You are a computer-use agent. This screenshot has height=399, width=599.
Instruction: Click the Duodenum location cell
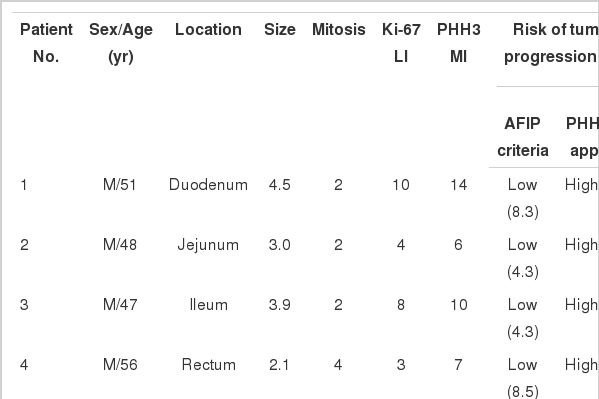pos(208,185)
